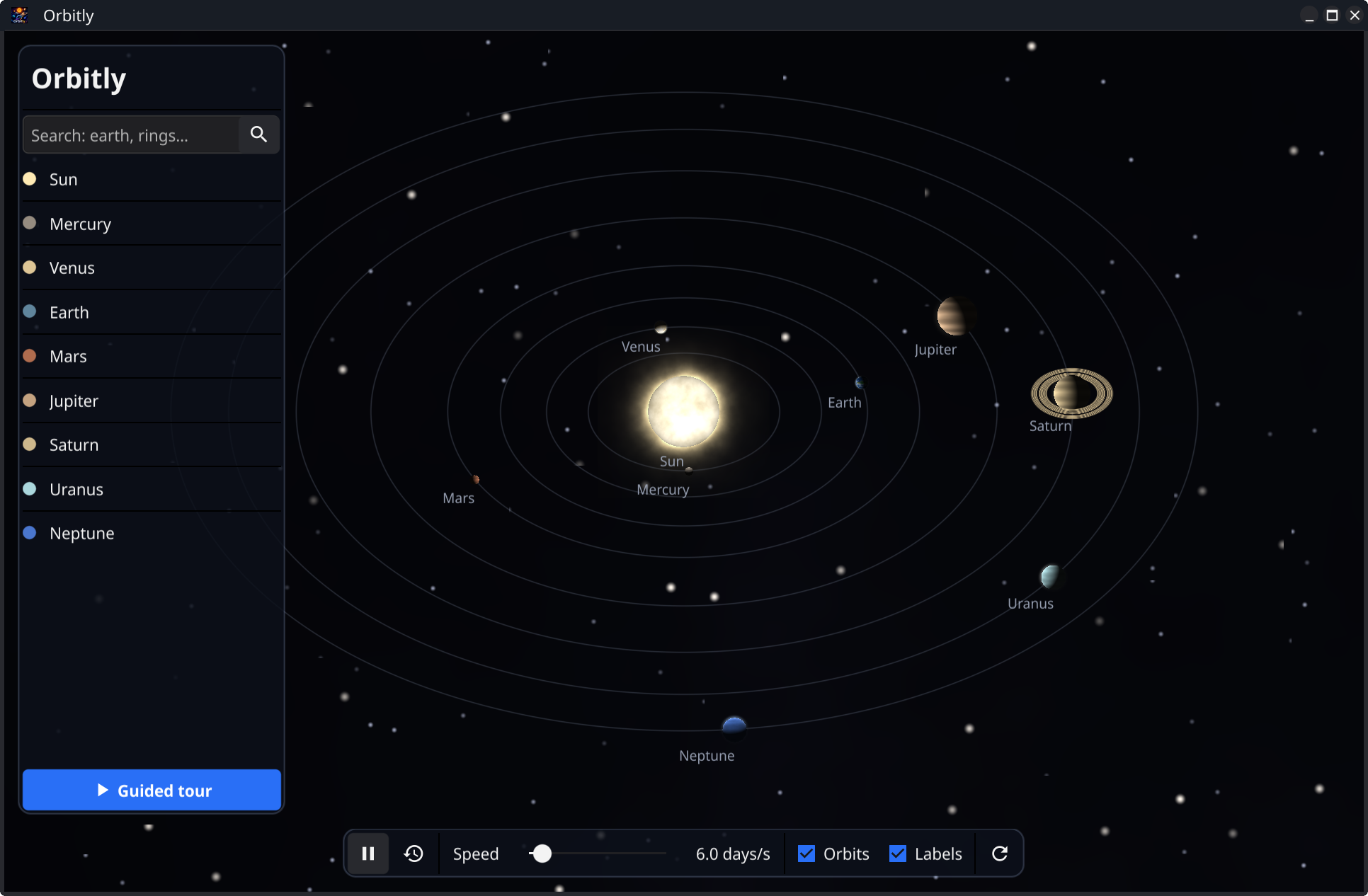The image size is (1368, 896).
Task: Select Neptune in the sidebar list
Action: [x=152, y=533]
